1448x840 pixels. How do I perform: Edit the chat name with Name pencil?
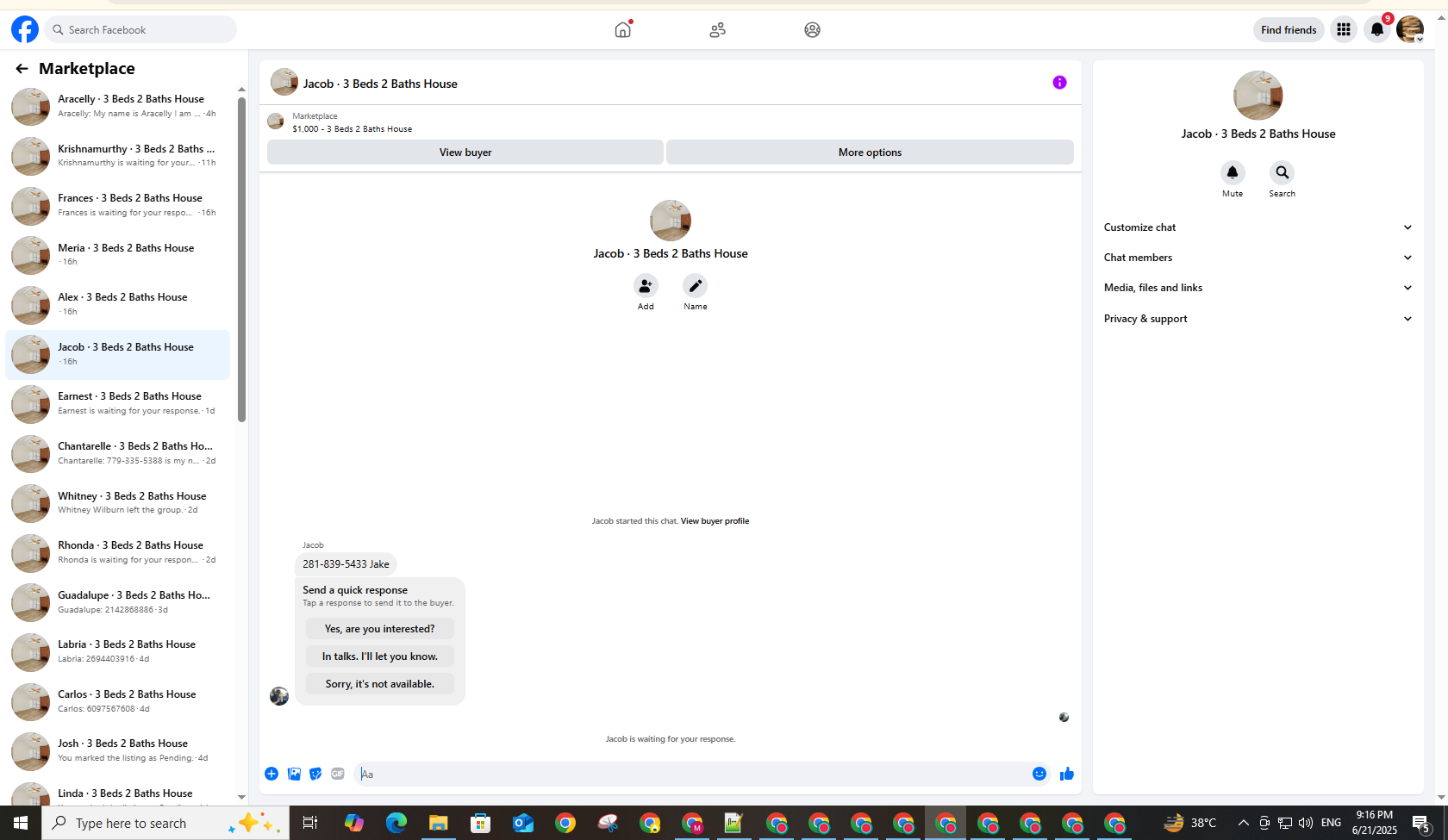pos(696,286)
